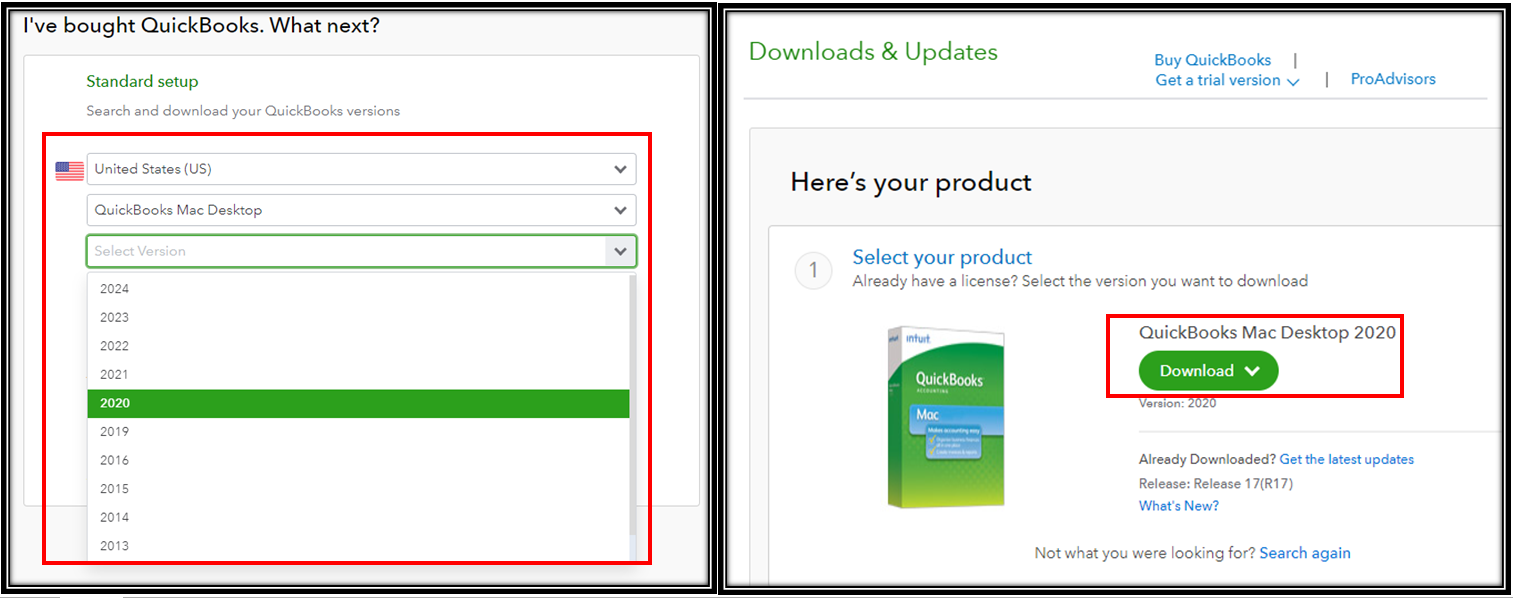
Task: Click the Downloads & Updates heading
Action: (x=873, y=52)
